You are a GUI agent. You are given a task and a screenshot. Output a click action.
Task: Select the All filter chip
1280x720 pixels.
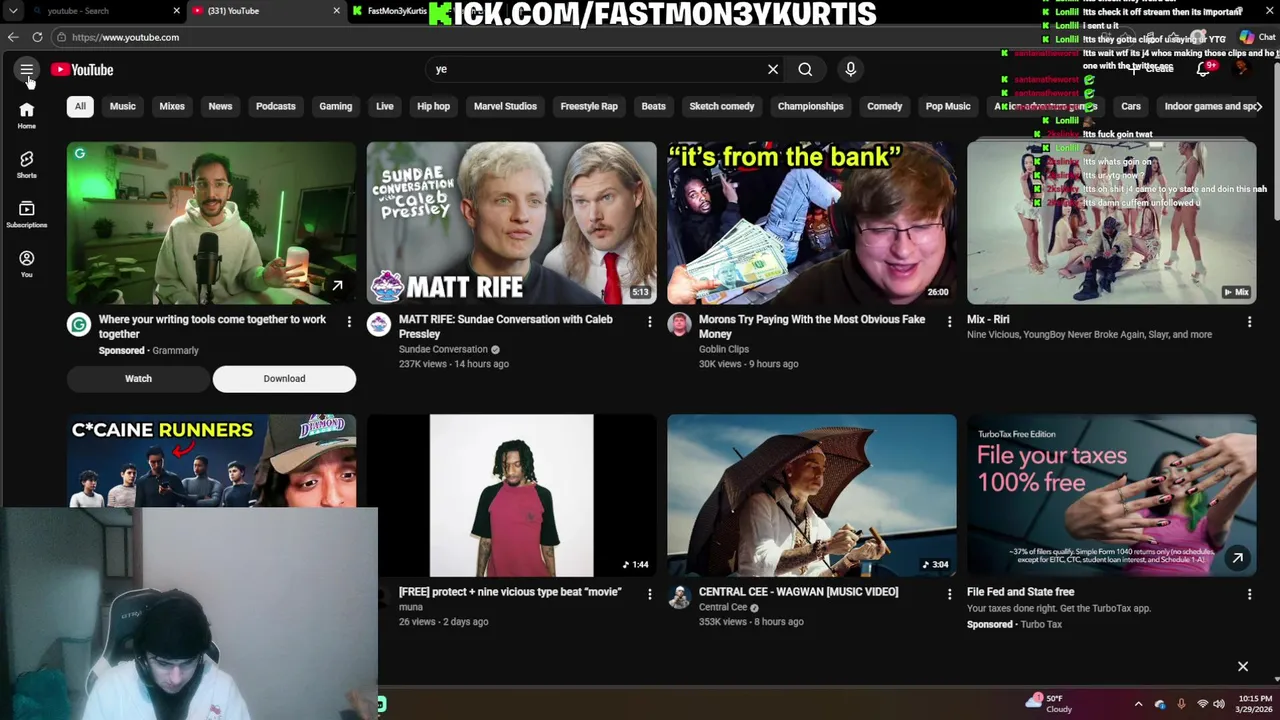click(80, 106)
